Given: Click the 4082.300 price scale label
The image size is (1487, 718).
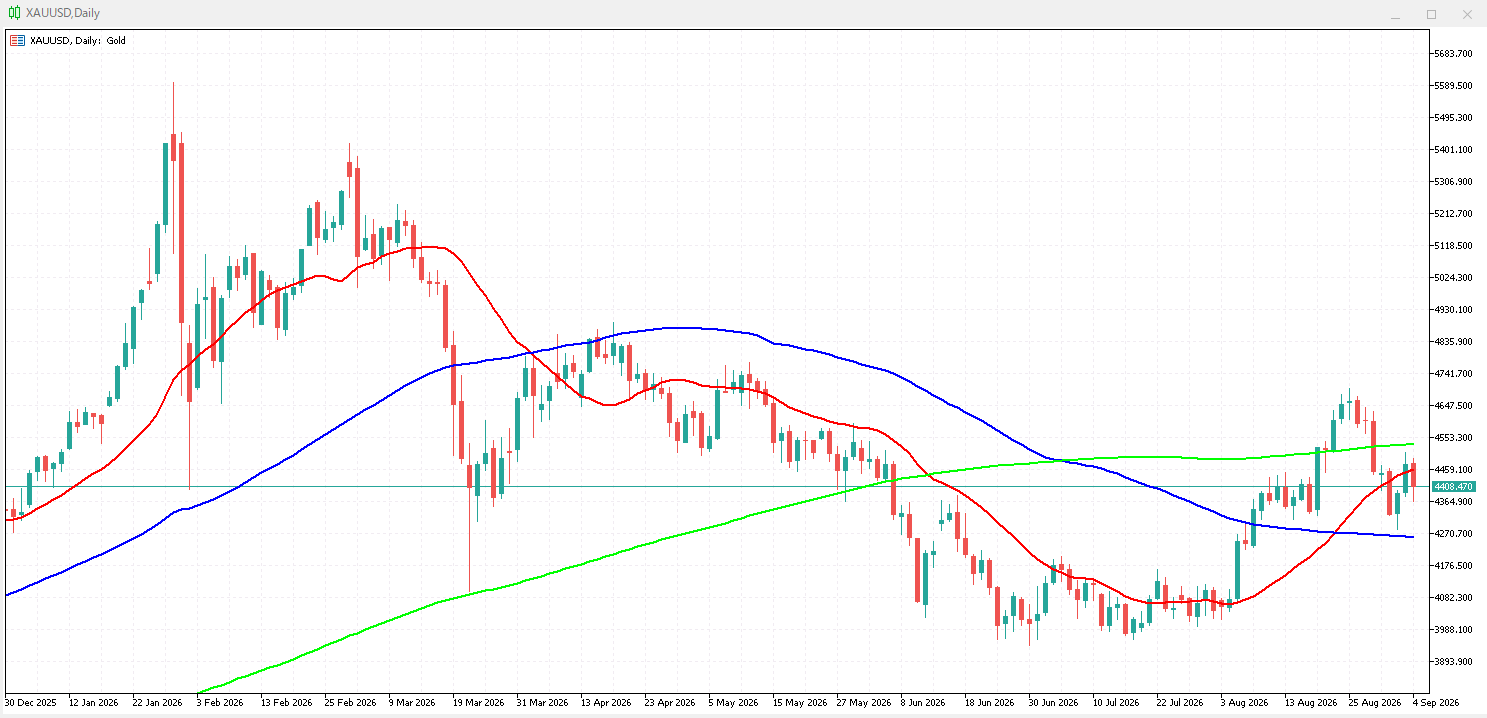Looking at the screenshot, I should (x=1452, y=598).
